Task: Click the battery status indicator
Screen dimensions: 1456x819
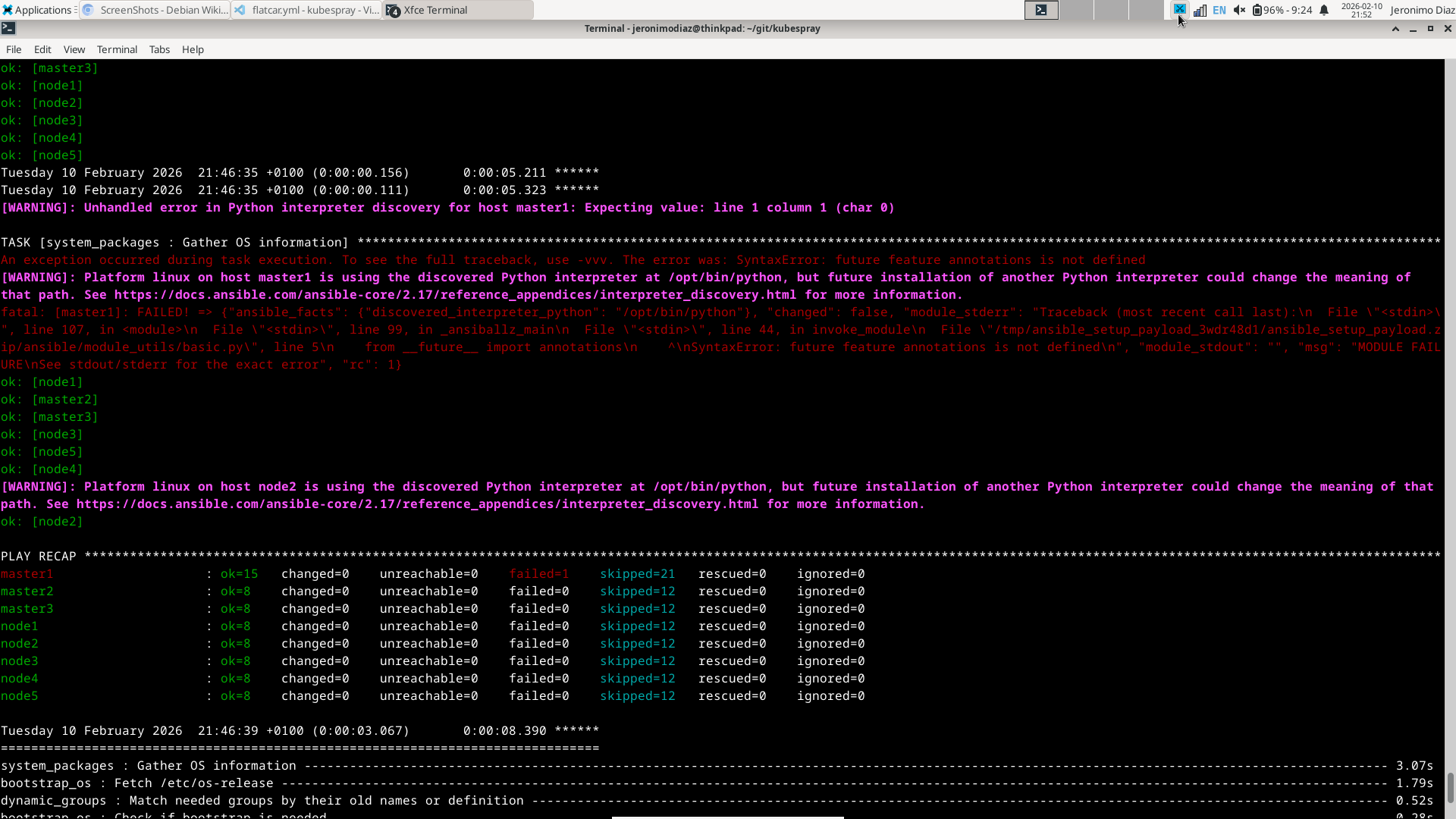Action: click(x=1282, y=10)
